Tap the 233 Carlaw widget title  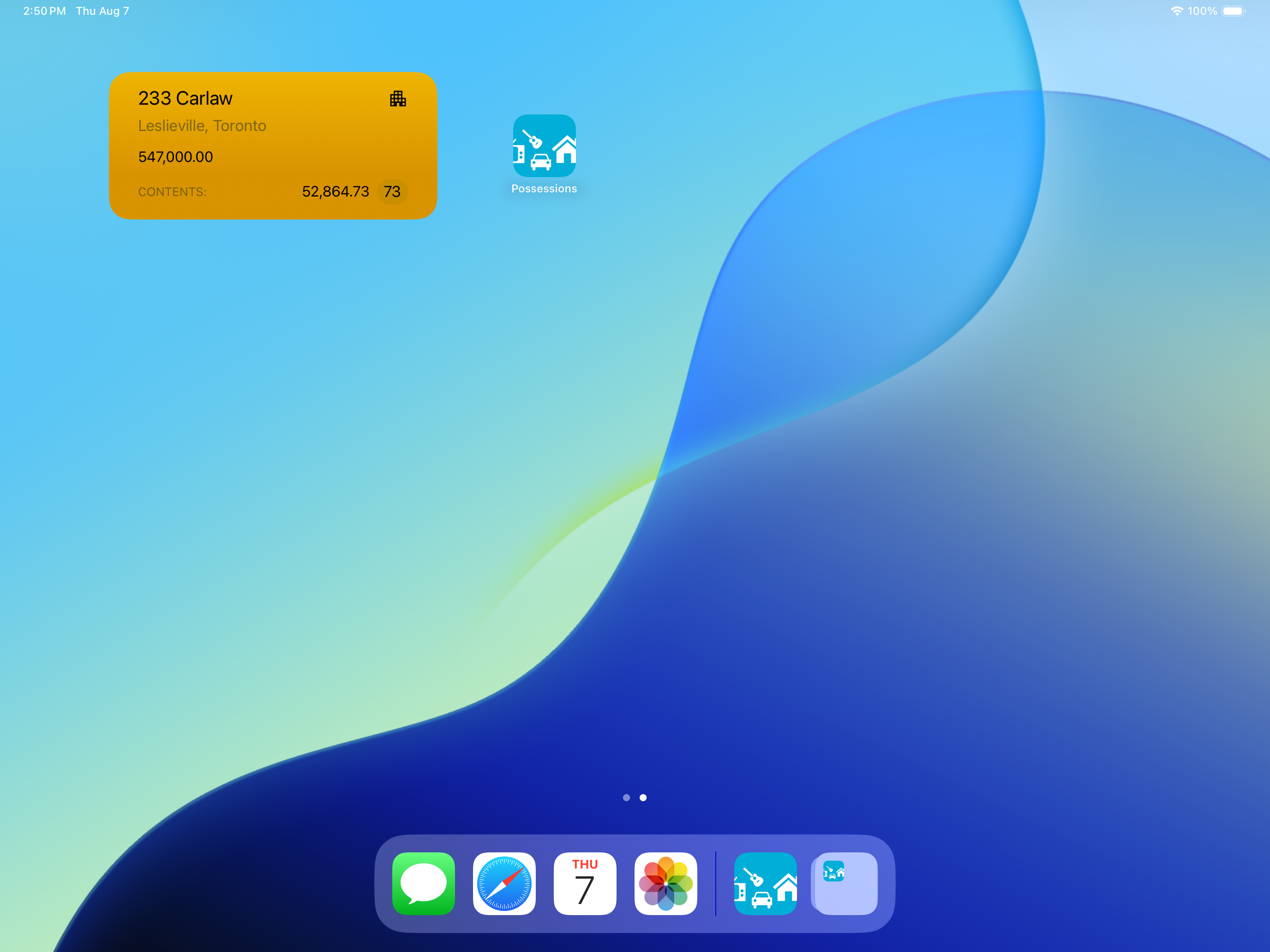[x=186, y=98]
